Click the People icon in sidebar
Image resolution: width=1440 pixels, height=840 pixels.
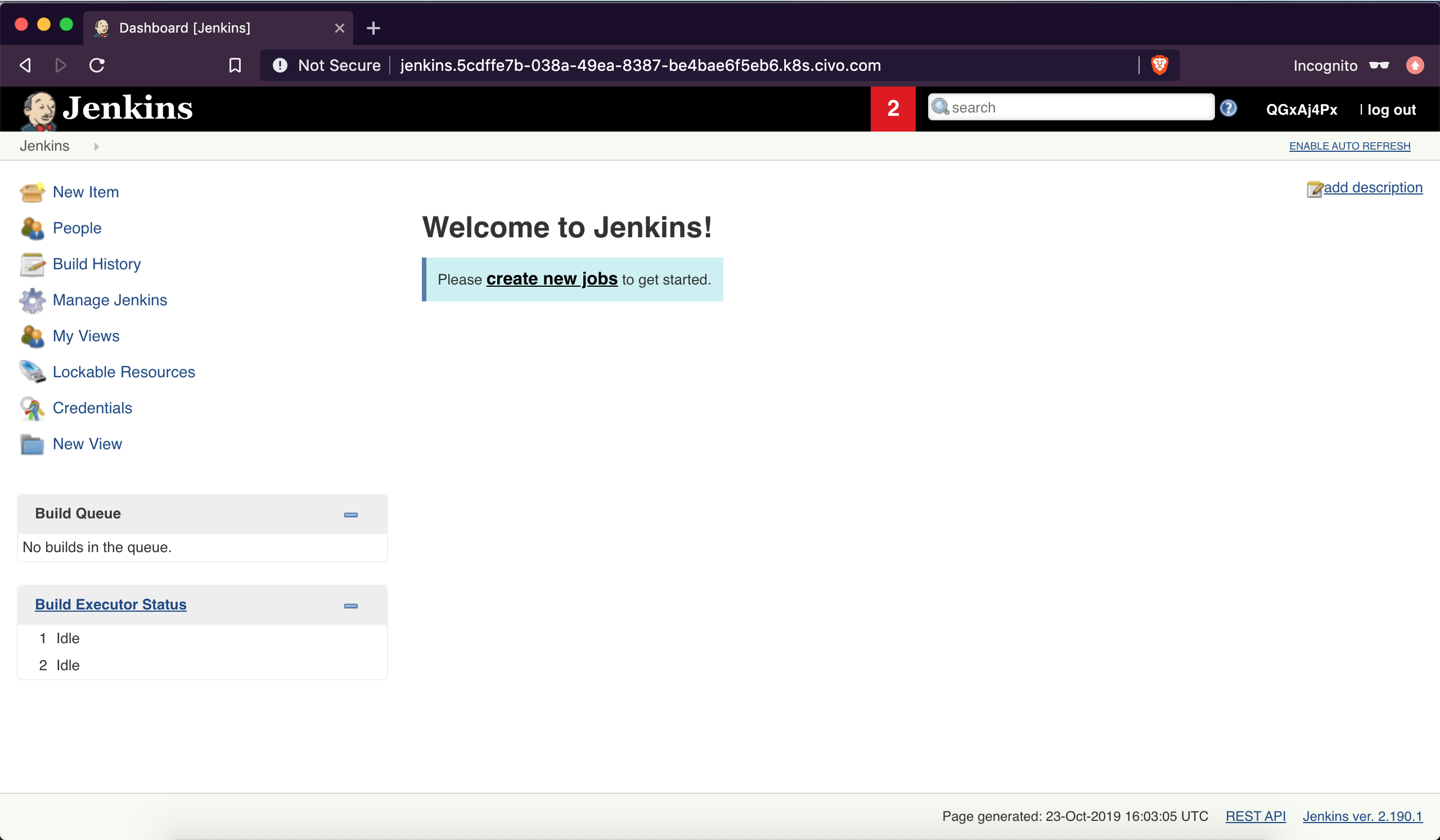coord(32,228)
